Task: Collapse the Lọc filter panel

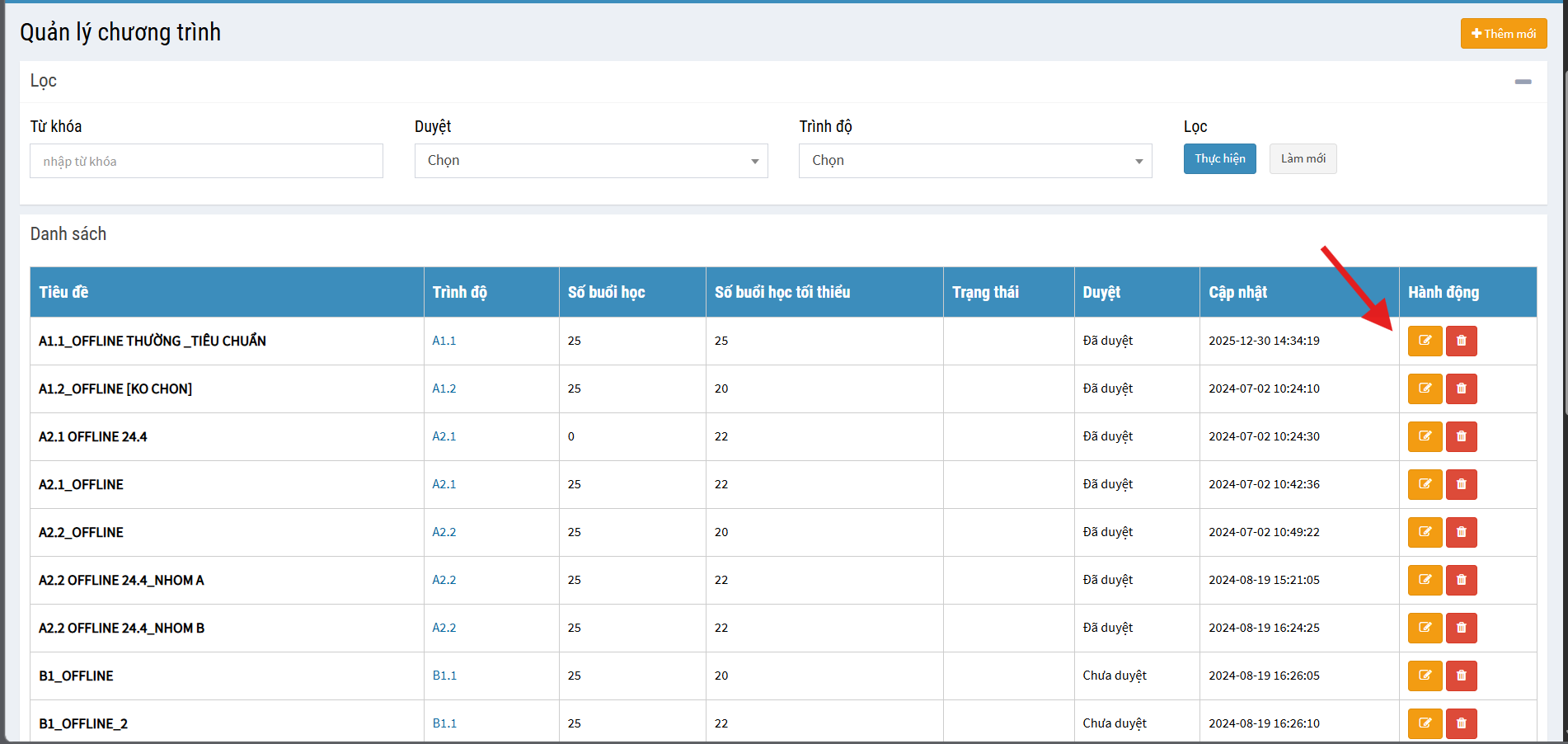Action: [1523, 82]
